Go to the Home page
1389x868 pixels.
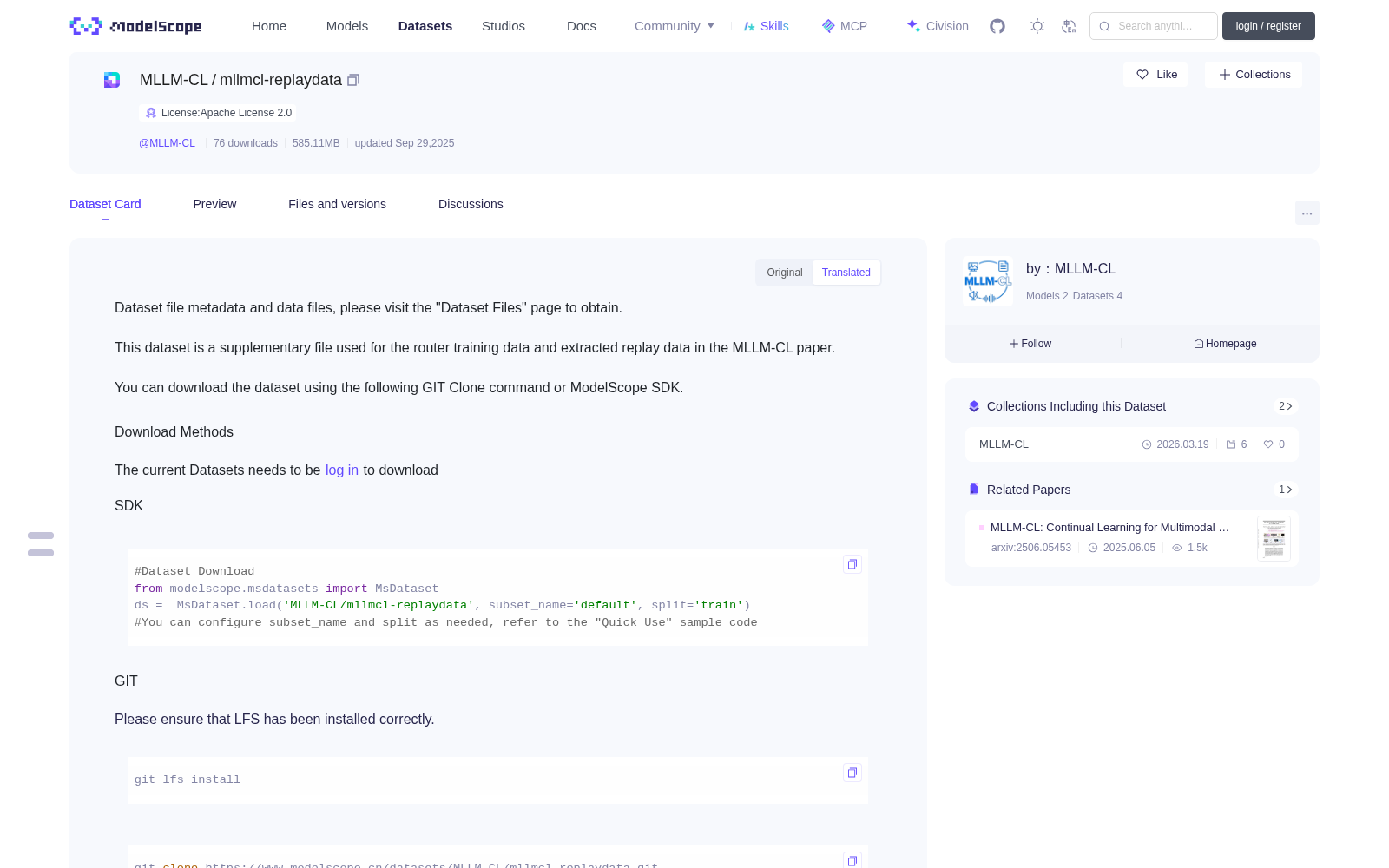click(x=269, y=26)
